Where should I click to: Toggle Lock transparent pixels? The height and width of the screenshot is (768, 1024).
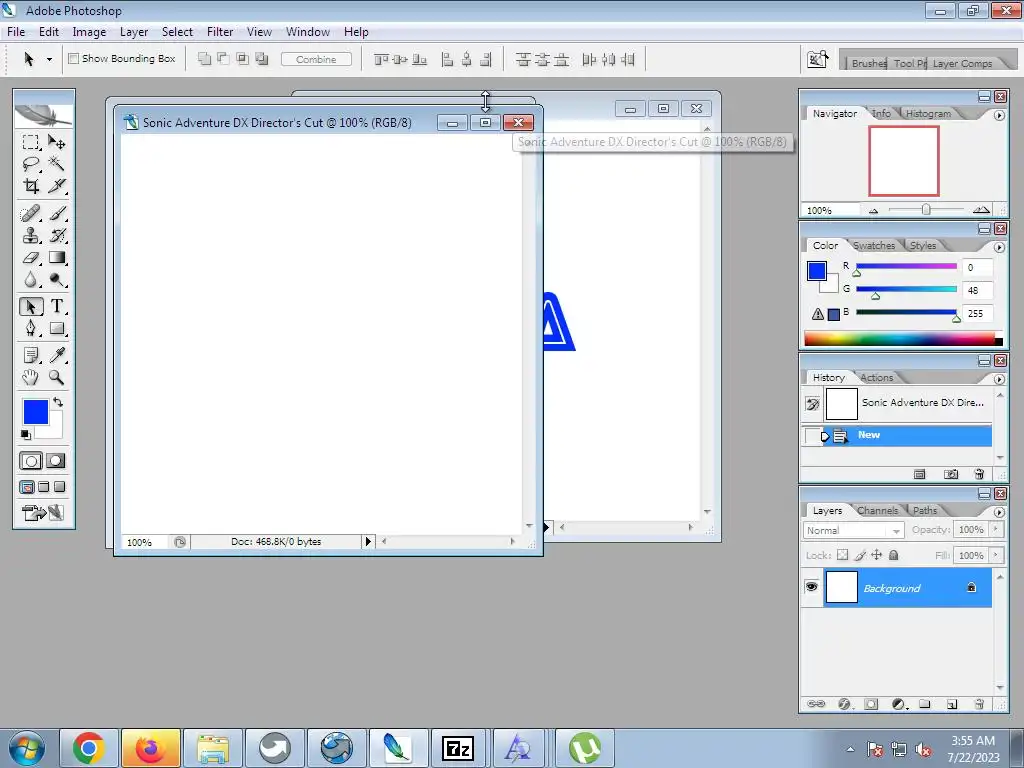point(842,555)
